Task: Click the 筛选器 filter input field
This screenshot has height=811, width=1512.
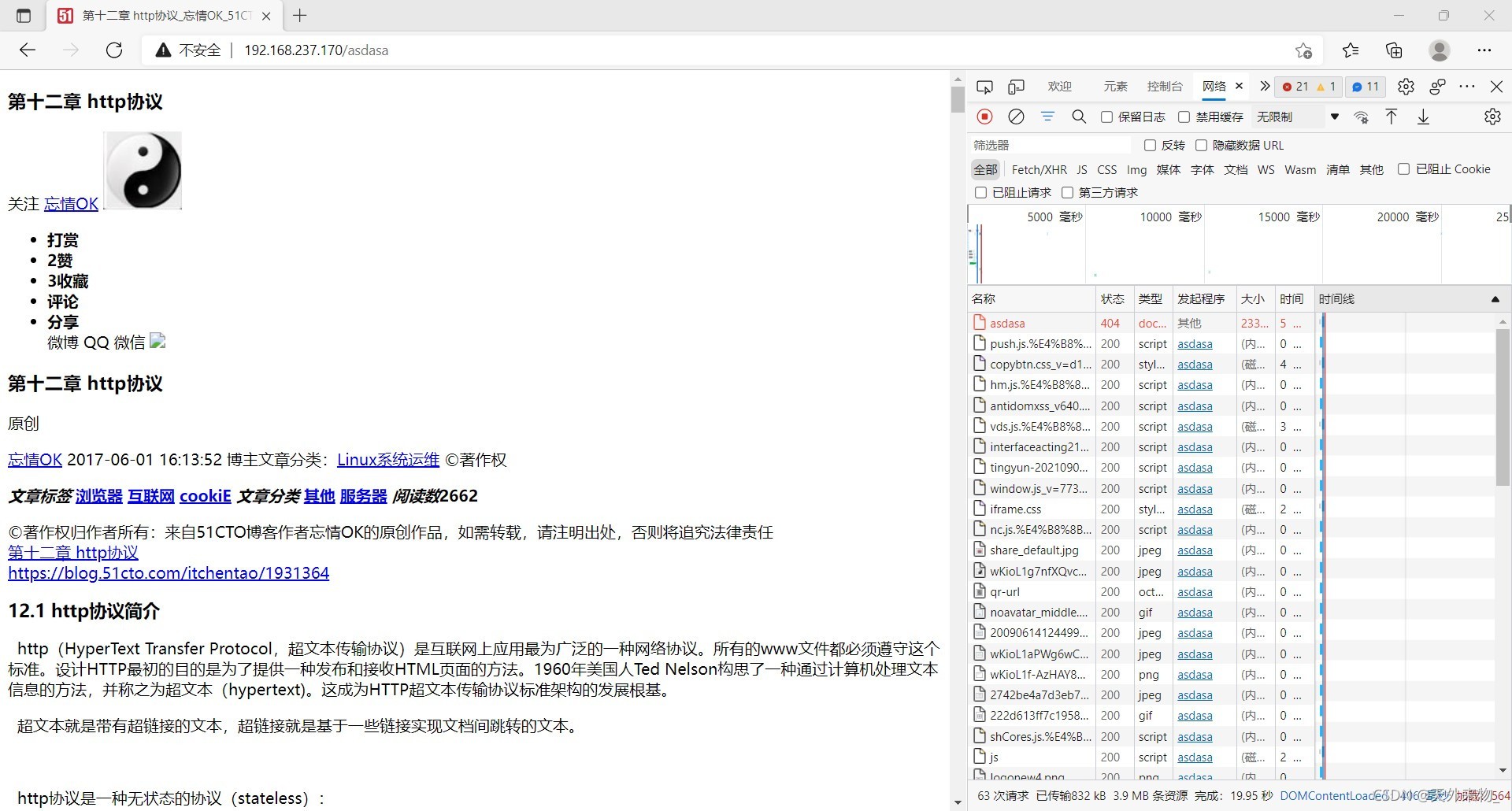Action: 1051,146
